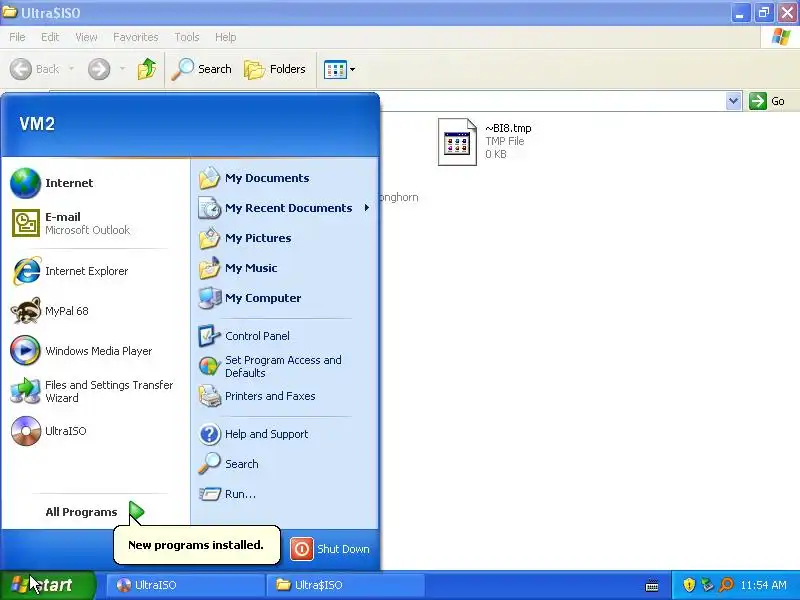Click the Windows flag logo
Viewport: 800px width, 600px height.
[x=781, y=37]
